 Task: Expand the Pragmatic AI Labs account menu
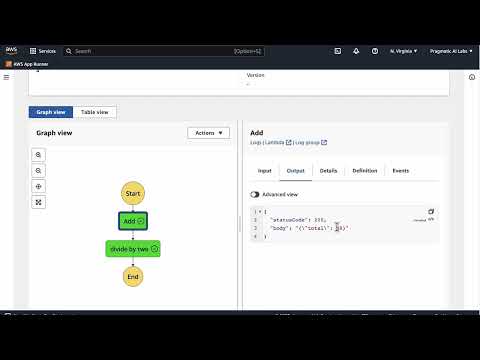[x=451, y=51]
